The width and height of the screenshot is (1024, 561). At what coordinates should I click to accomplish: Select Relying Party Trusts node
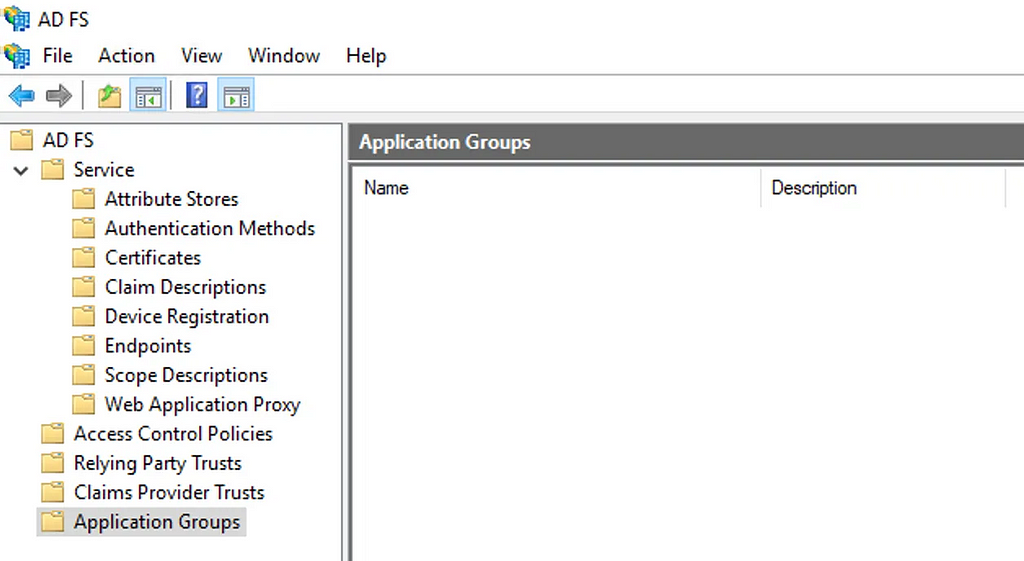tap(157, 463)
